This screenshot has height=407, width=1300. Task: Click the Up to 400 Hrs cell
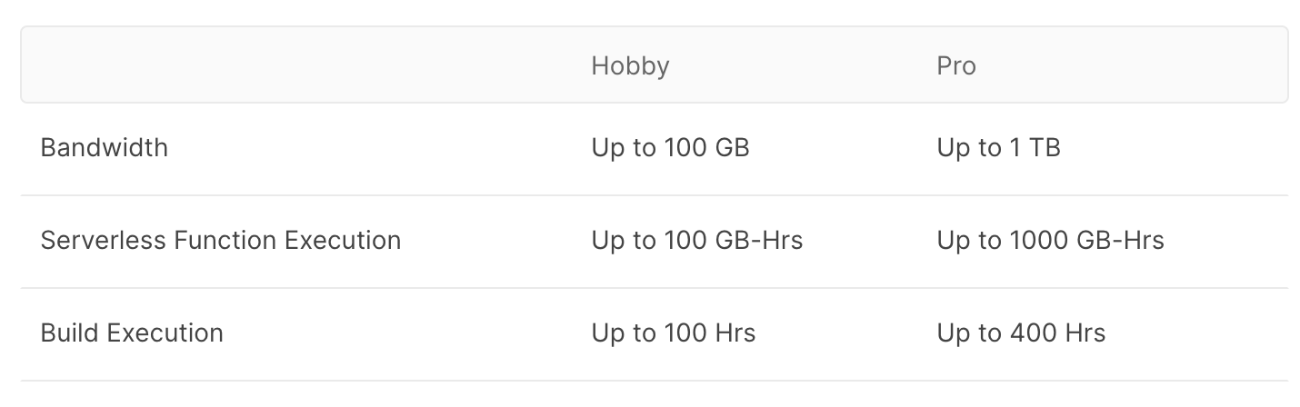pyautogui.click(x=1021, y=333)
